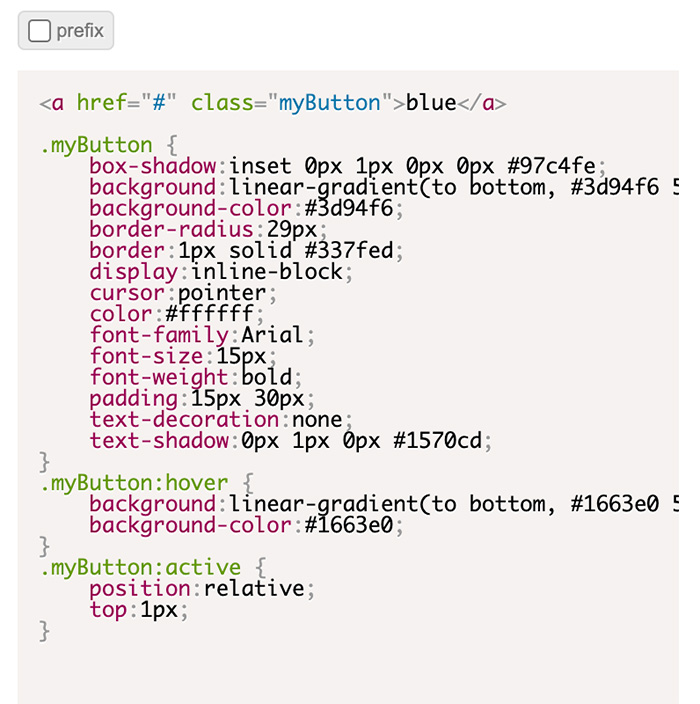Image resolution: width=700 pixels, height=704 pixels.
Task: Click the ".myButton:hover {" selector line
Action: pos(147,483)
